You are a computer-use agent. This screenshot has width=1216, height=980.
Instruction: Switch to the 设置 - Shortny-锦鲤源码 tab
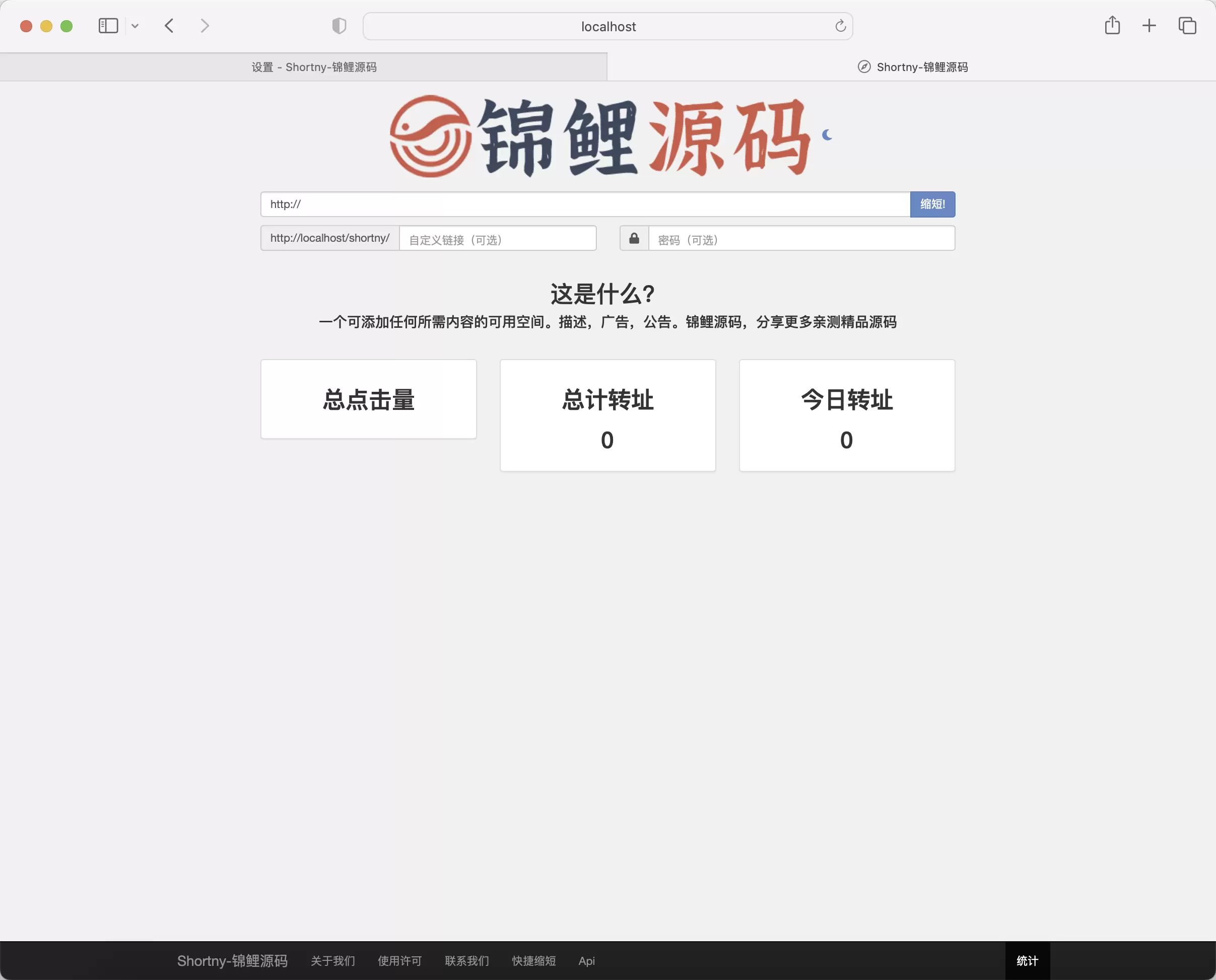pos(304,67)
